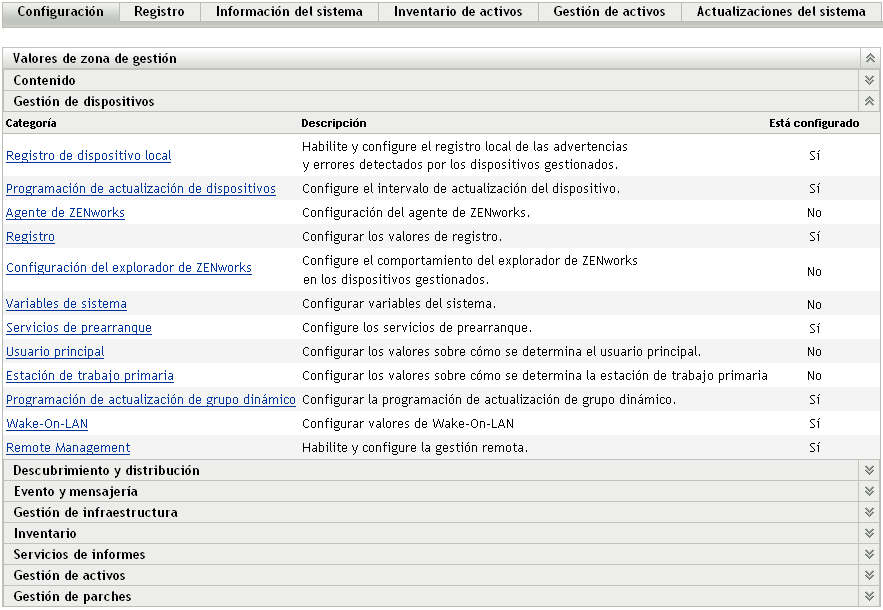The height and width of the screenshot is (610, 883).
Task: Switch to the Registro tab
Action: coord(158,11)
